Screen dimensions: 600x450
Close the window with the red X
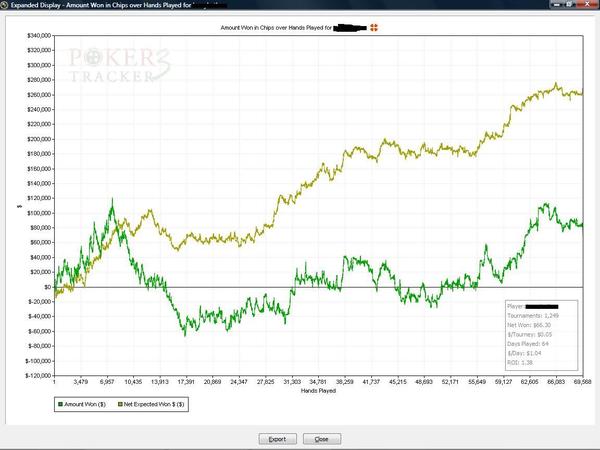[588, 4]
